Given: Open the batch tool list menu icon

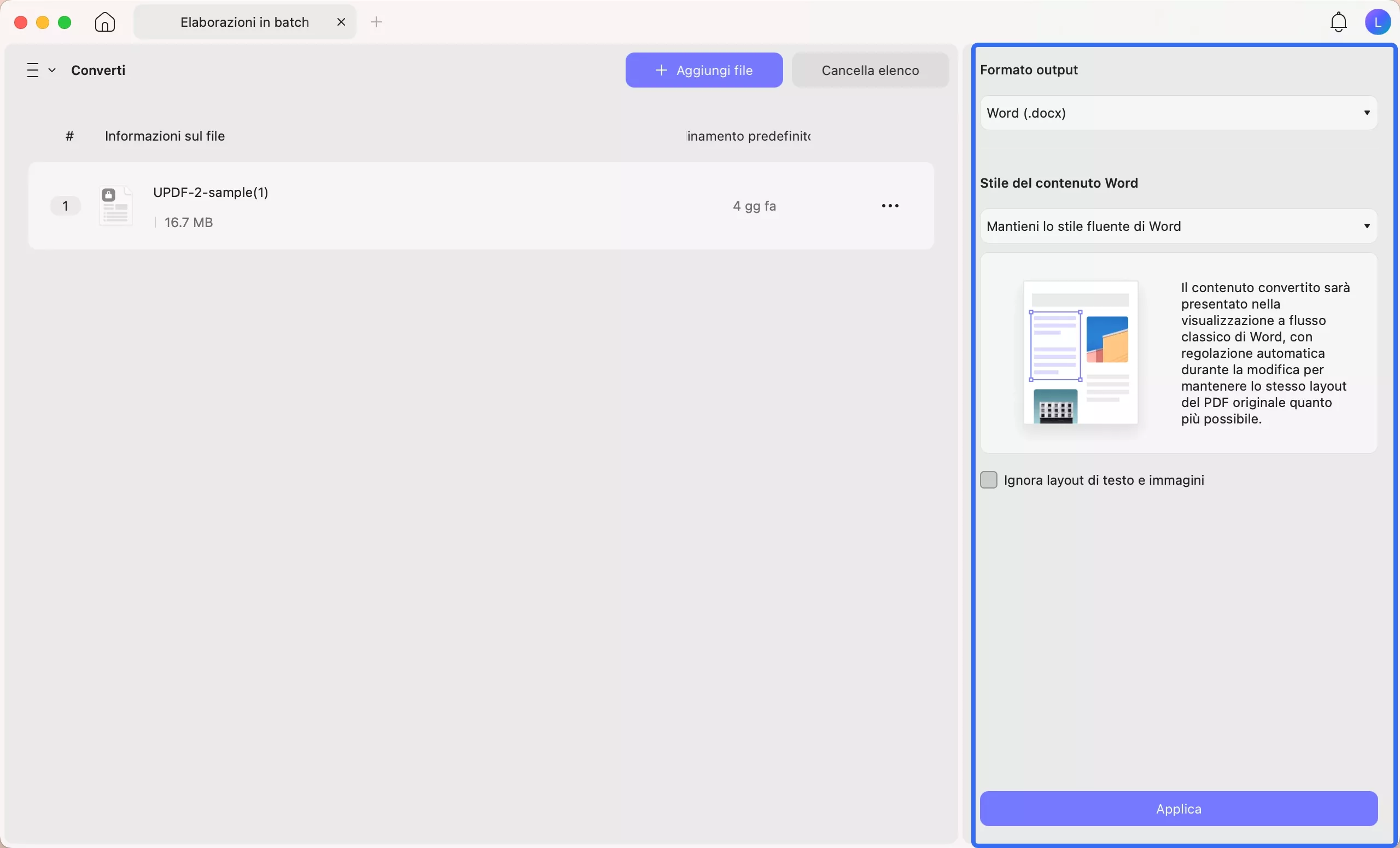Looking at the screenshot, I should coord(33,70).
